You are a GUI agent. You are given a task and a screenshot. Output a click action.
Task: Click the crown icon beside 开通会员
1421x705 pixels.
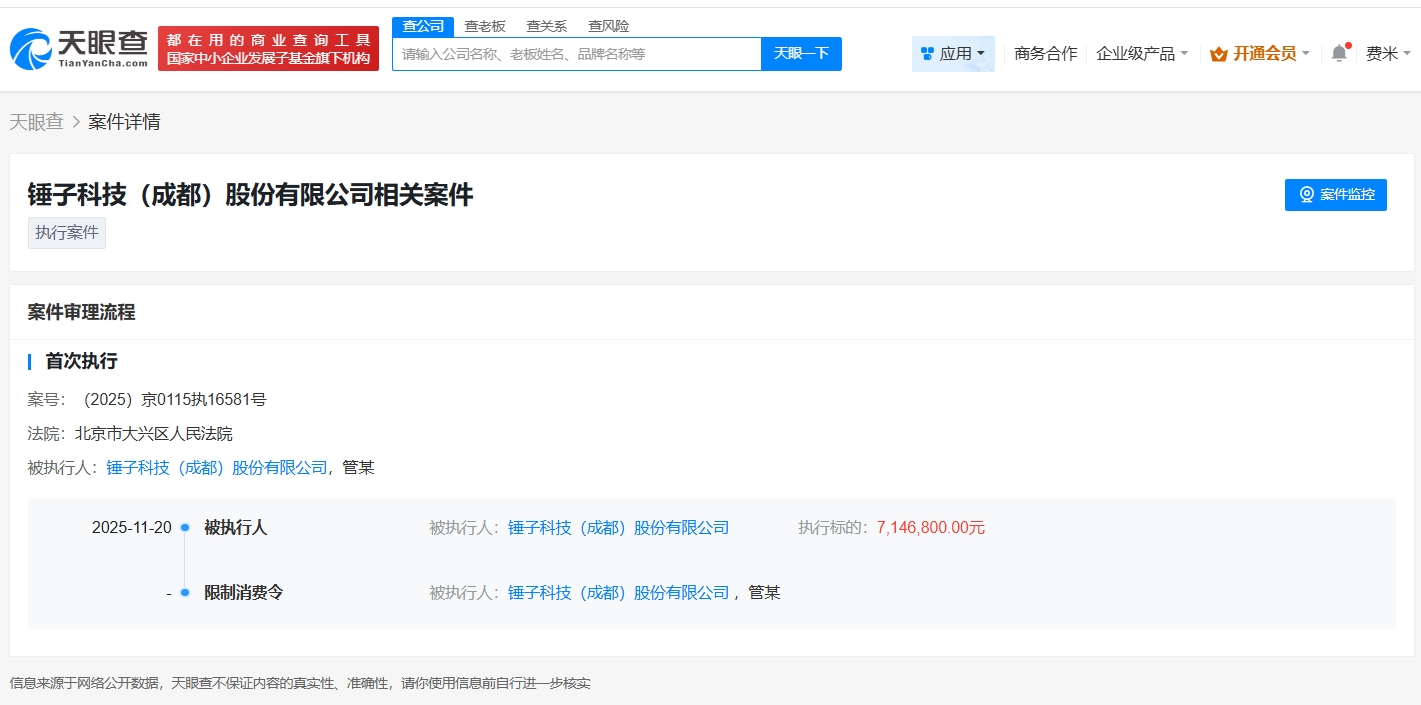[1218, 54]
